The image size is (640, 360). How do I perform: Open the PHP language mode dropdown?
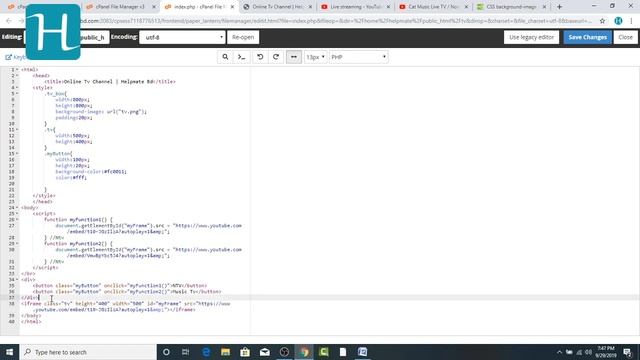coord(359,57)
